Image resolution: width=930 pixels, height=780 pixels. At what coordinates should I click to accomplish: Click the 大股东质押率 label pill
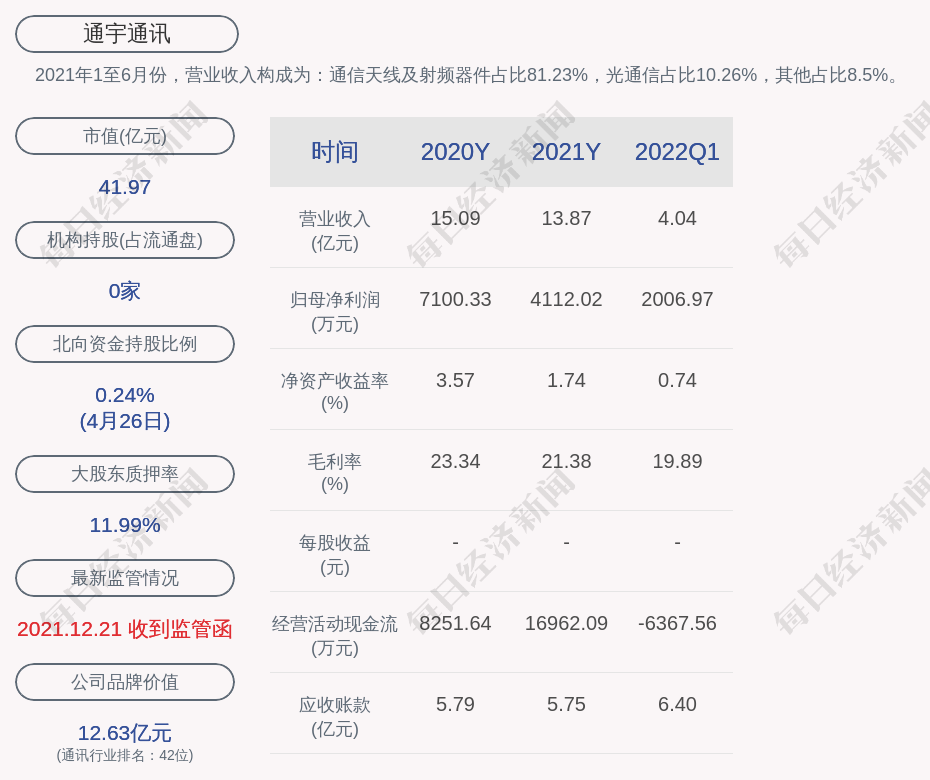click(x=125, y=473)
